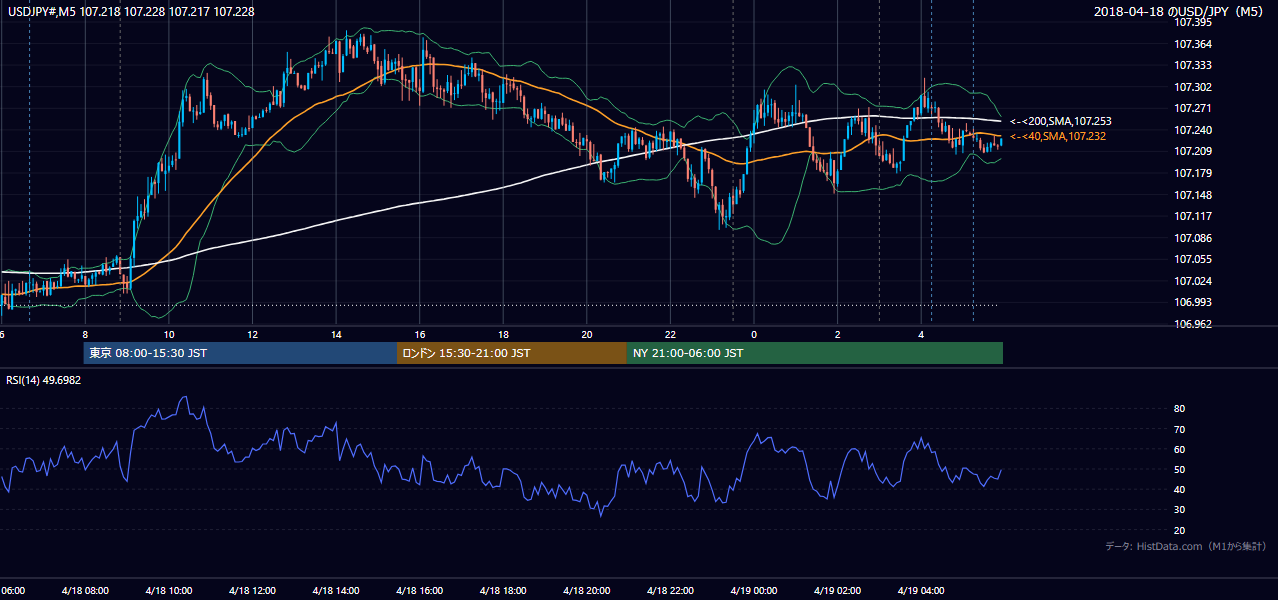Click the RSI(14) 49.6982 indicator label
Image resolution: width=1278 pixels, height=600 pixels.
tap(44, 380)
